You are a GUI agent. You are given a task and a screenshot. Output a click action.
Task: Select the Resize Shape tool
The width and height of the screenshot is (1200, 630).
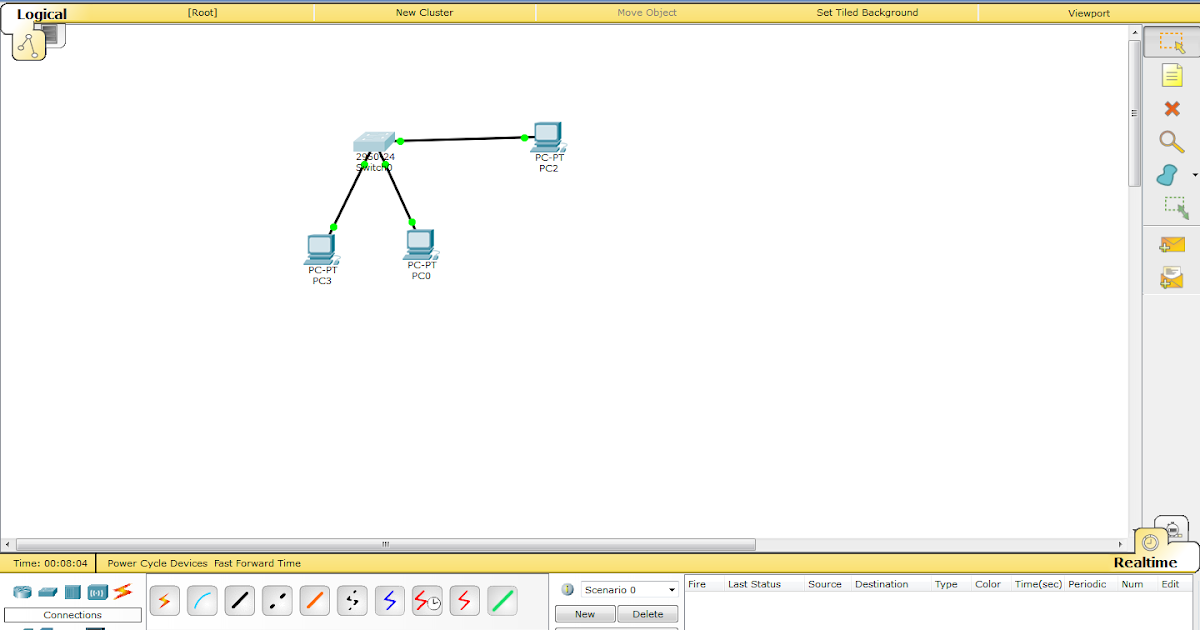[x=1171, y=208]
